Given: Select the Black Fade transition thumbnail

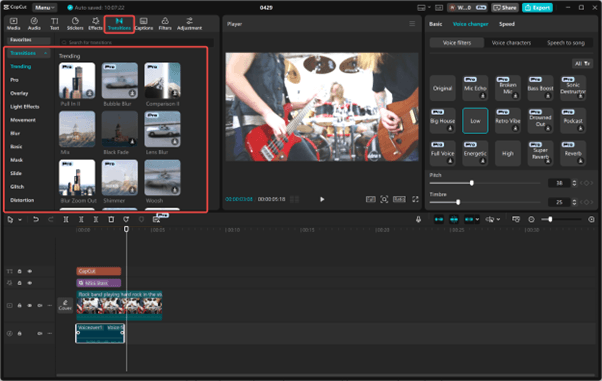Looking at the screenshot, I should click(119, 129).
